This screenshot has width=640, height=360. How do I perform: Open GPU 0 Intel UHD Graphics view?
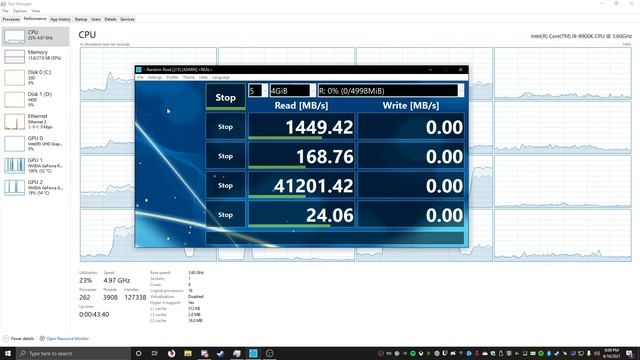(x=36, y=143)
